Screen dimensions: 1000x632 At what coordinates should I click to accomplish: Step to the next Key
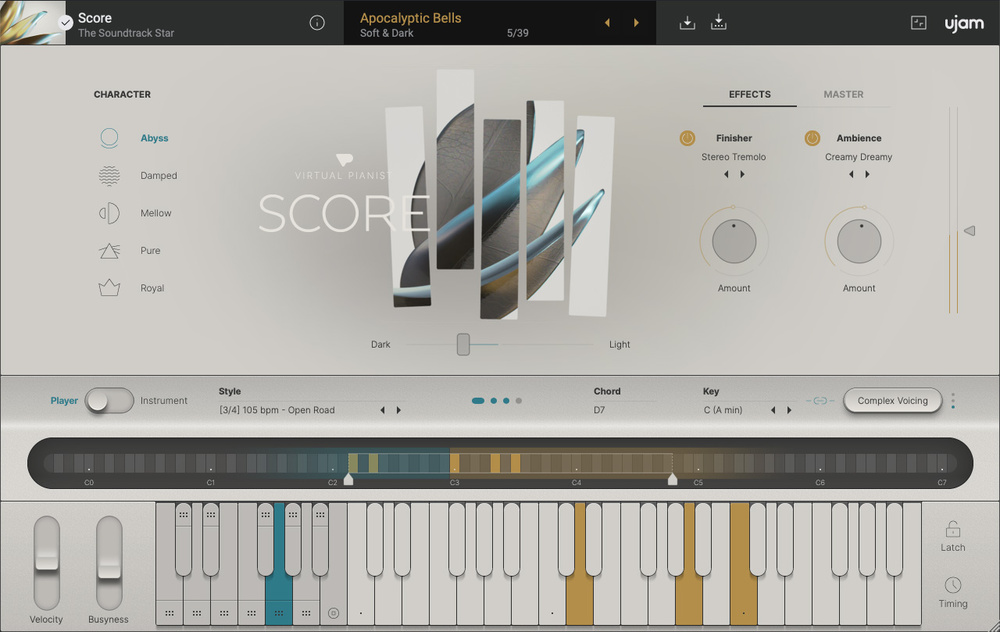(789, 410)
